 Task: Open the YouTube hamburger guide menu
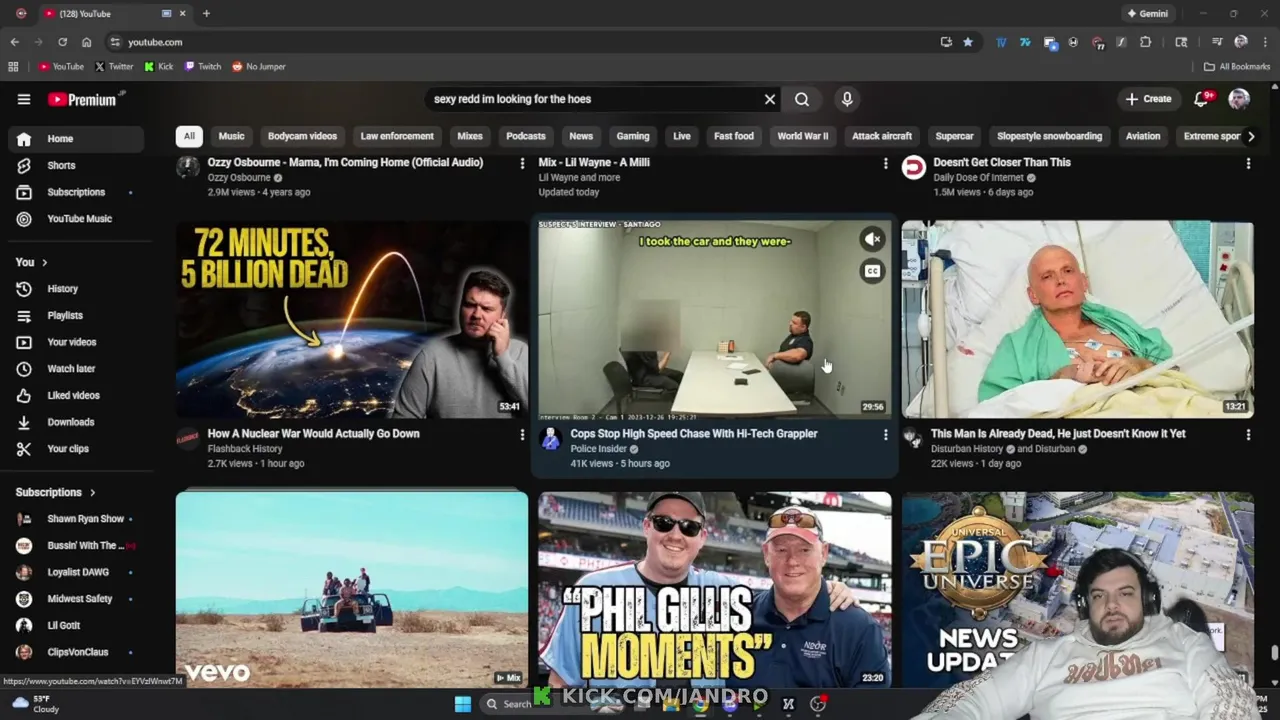pos(24,99)
